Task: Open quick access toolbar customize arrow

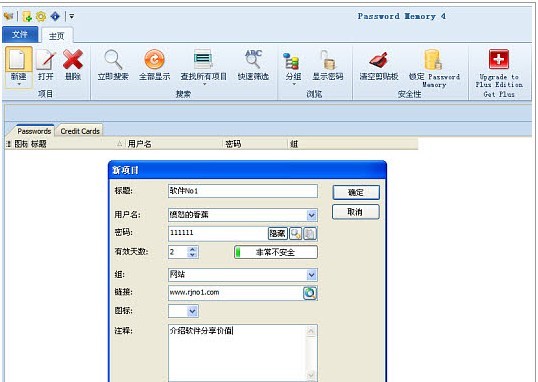Action: coord(71,16)
